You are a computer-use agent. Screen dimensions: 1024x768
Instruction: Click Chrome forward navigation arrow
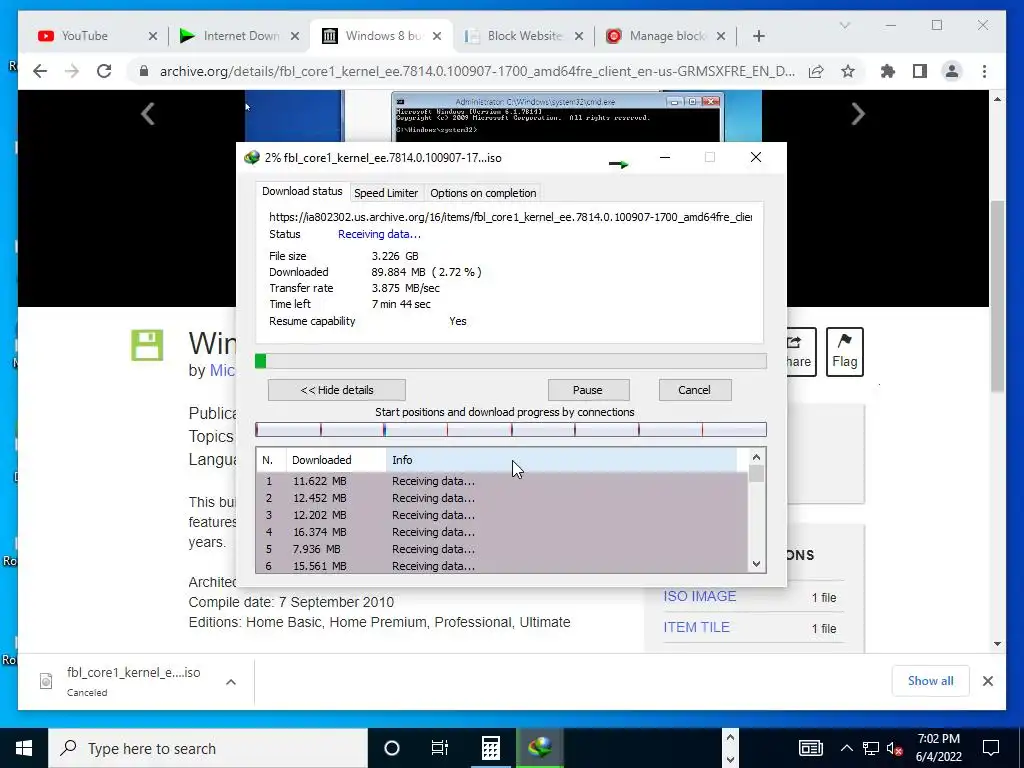point(72,71)
